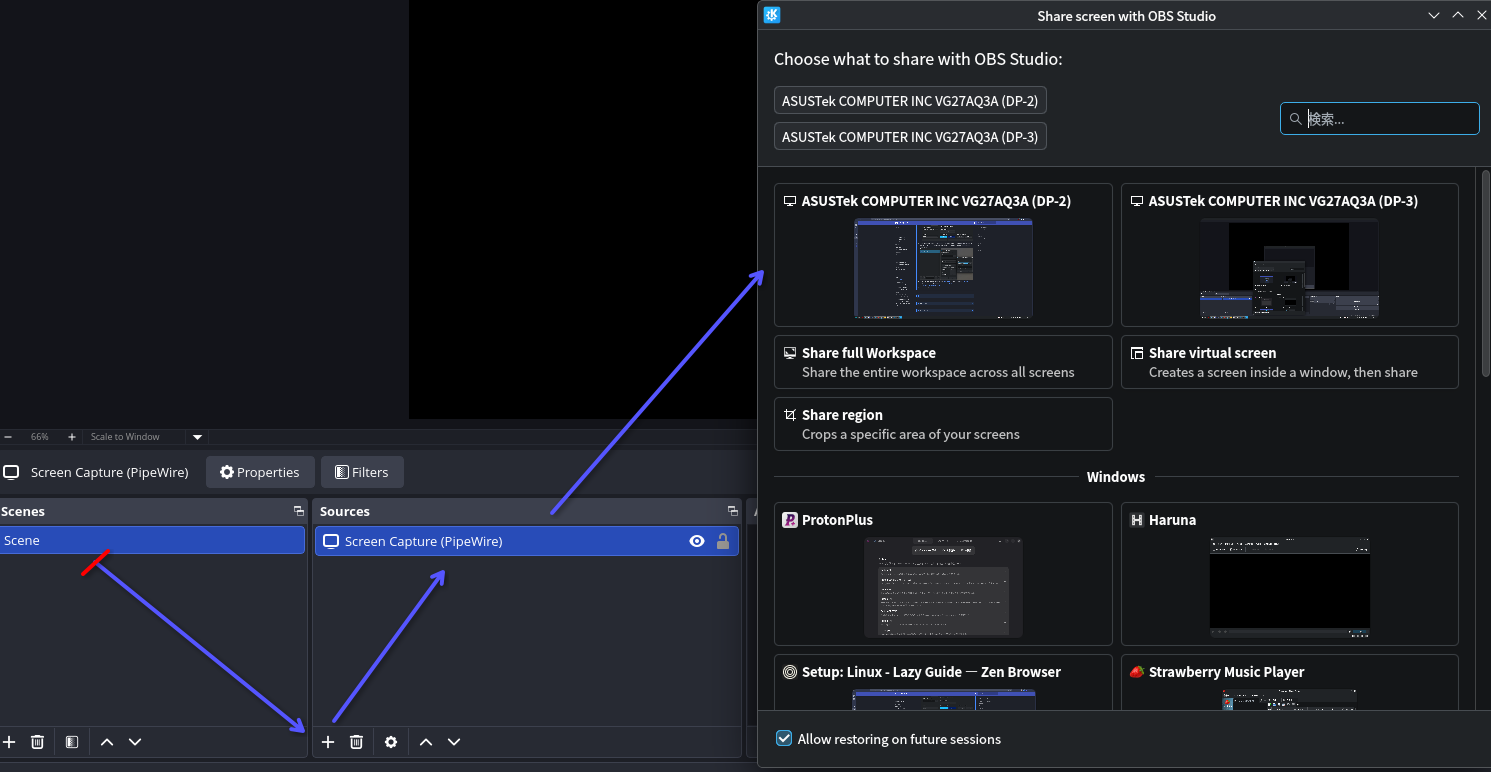Viewport: 1491px width, 772px height.
Task: Undock the Scenes panel via float icon
Action: [298, 511]
